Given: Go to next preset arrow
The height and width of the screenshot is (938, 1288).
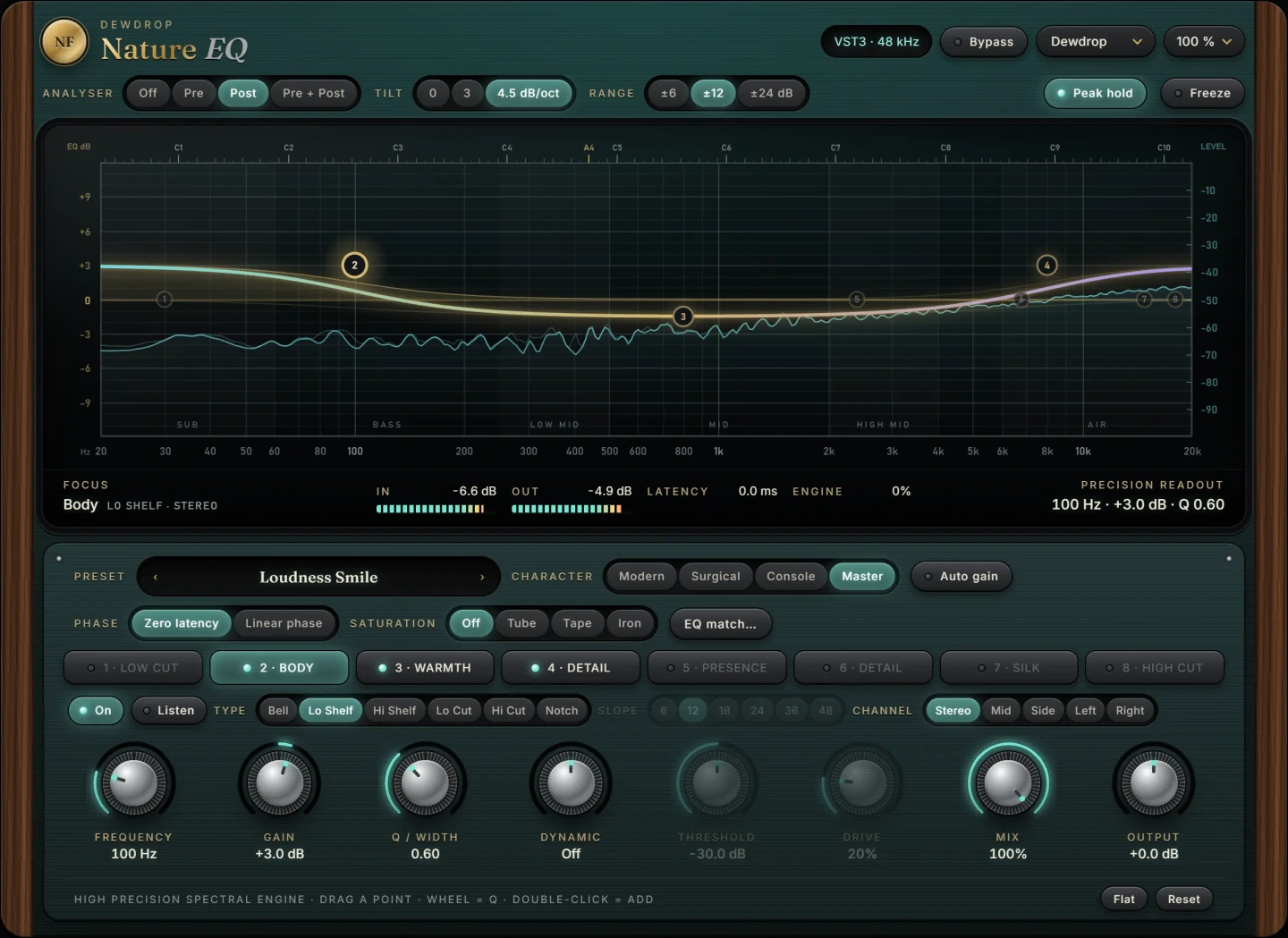Looking at the screenshot, I should pos(482,577).
